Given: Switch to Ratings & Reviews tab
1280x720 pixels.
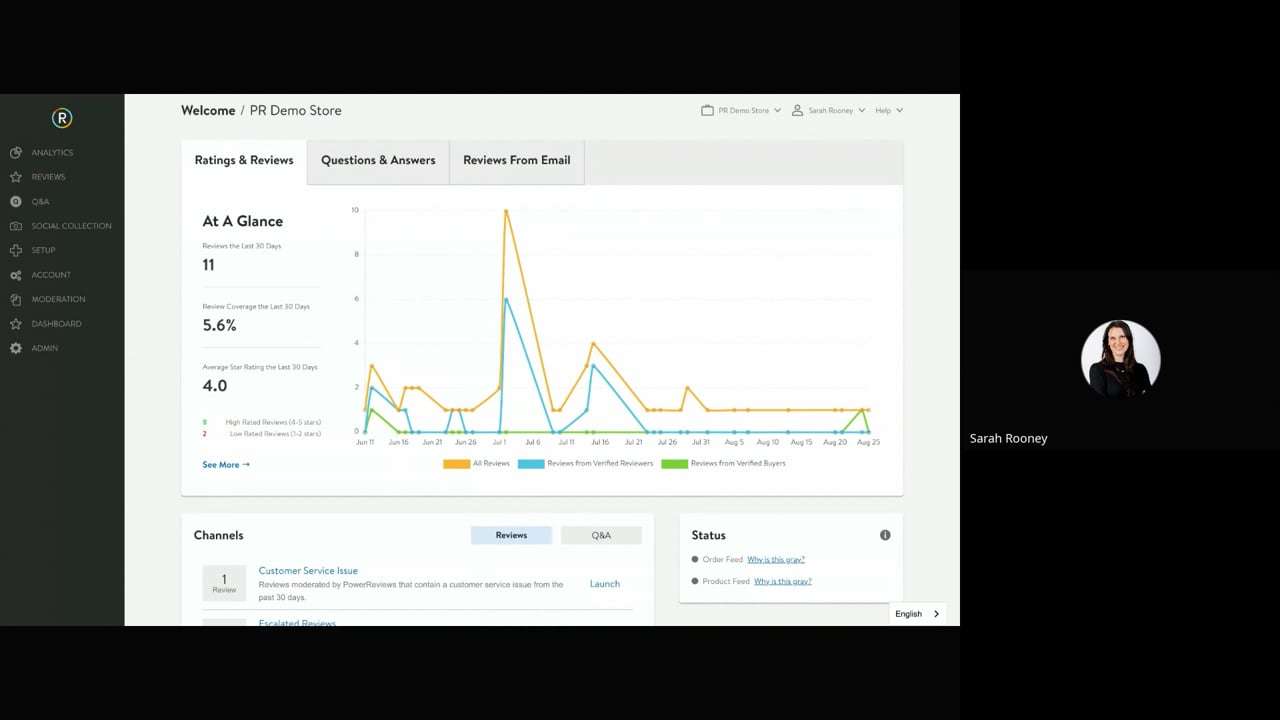Looking at the screenshot, I should [244, 160].
